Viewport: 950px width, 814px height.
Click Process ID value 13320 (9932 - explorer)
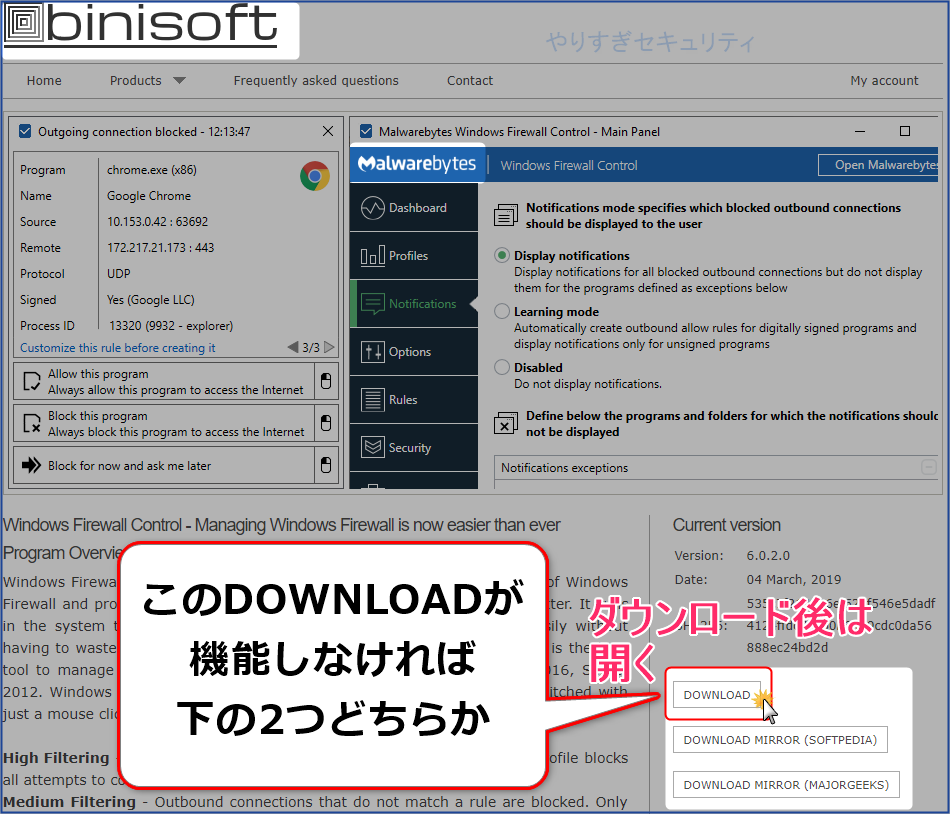point(171,326)
